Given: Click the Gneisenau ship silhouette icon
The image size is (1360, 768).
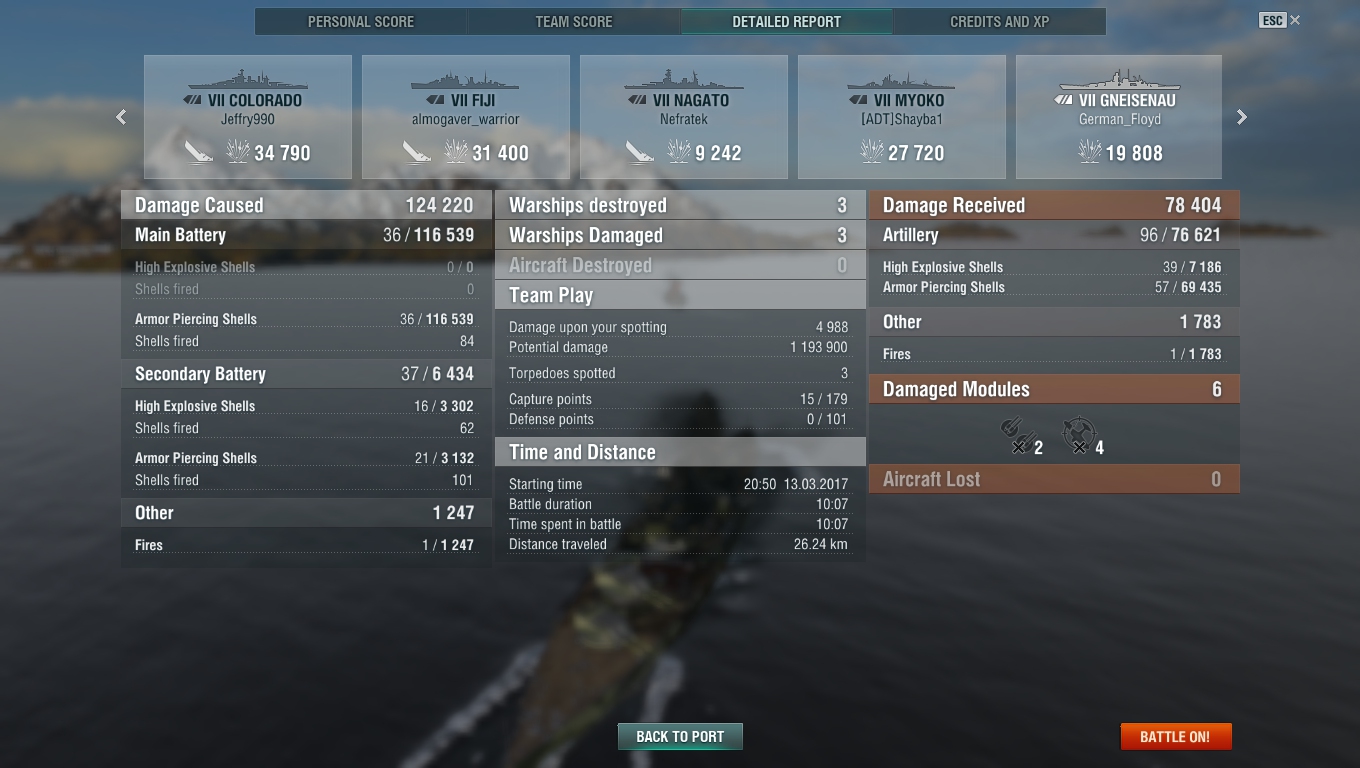Looking at the screenshot, I should click(1120, 80).
